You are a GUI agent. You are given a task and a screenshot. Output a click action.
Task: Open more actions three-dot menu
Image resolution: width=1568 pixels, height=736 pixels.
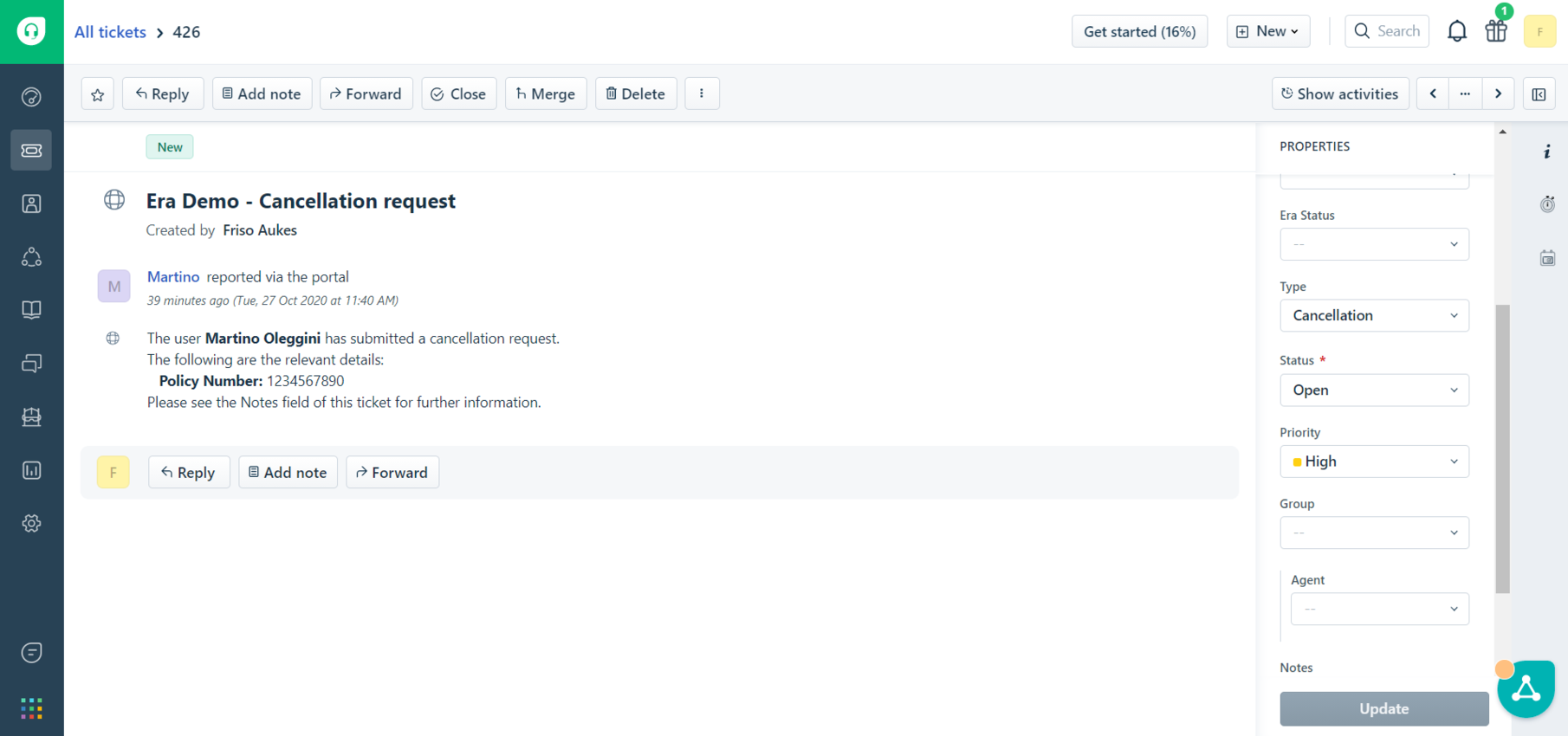(x=702, y=94)
